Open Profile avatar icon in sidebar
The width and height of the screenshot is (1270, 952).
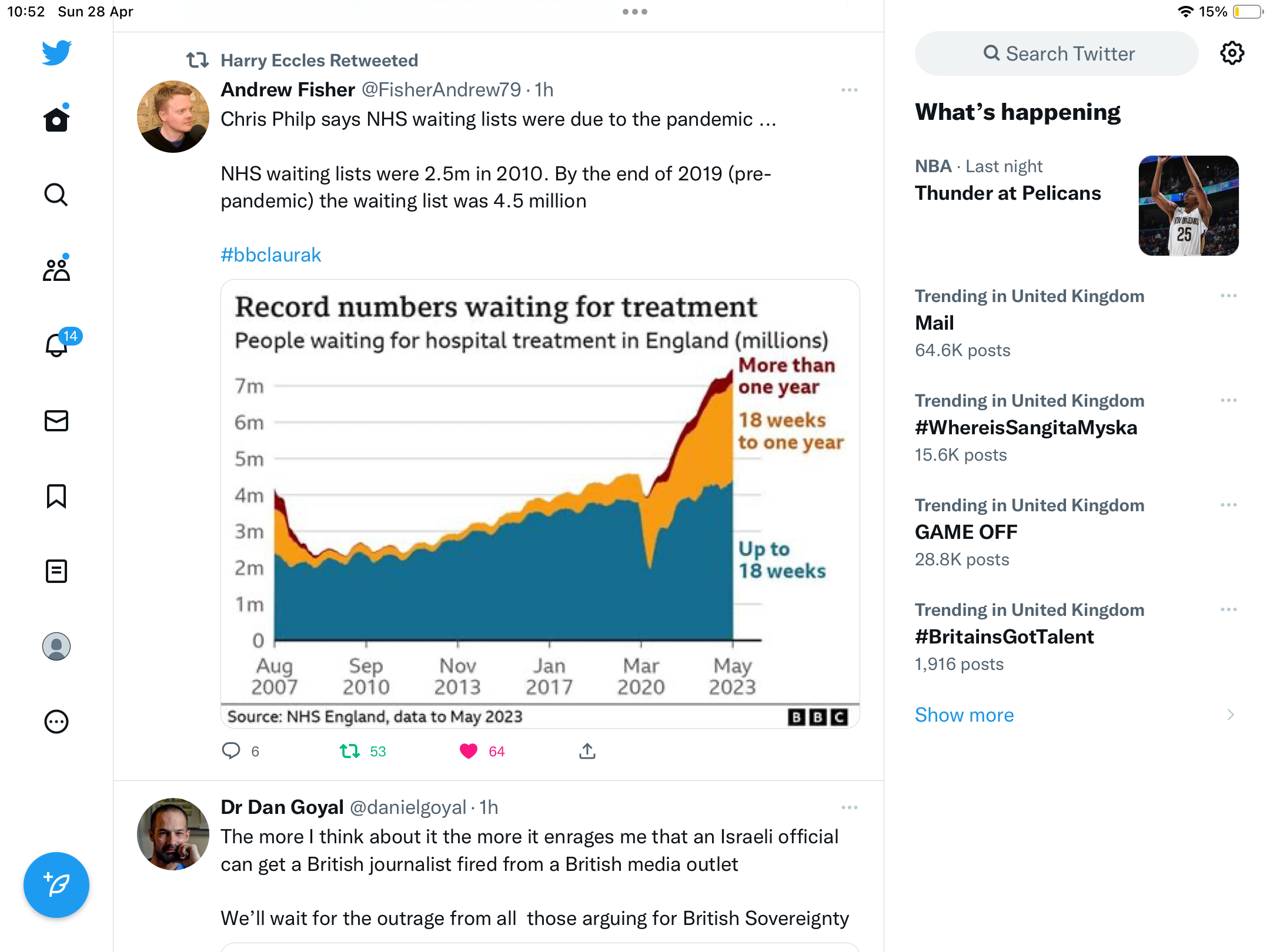[x=56, y=646]
